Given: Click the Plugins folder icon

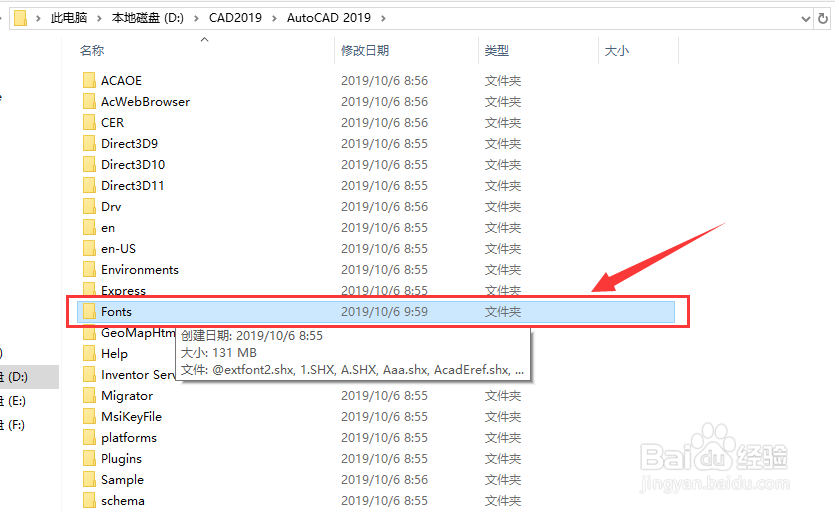Looking at the screenshot, I should click(x=89, y=458).
